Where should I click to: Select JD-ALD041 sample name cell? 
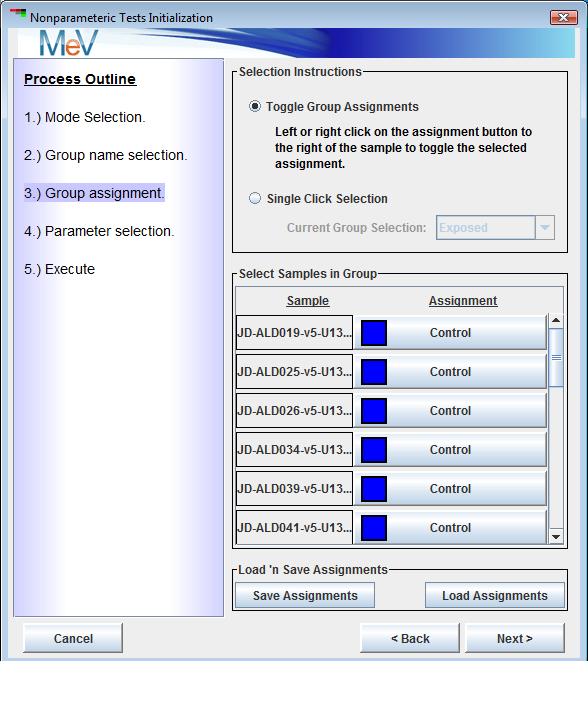point(294,528)
